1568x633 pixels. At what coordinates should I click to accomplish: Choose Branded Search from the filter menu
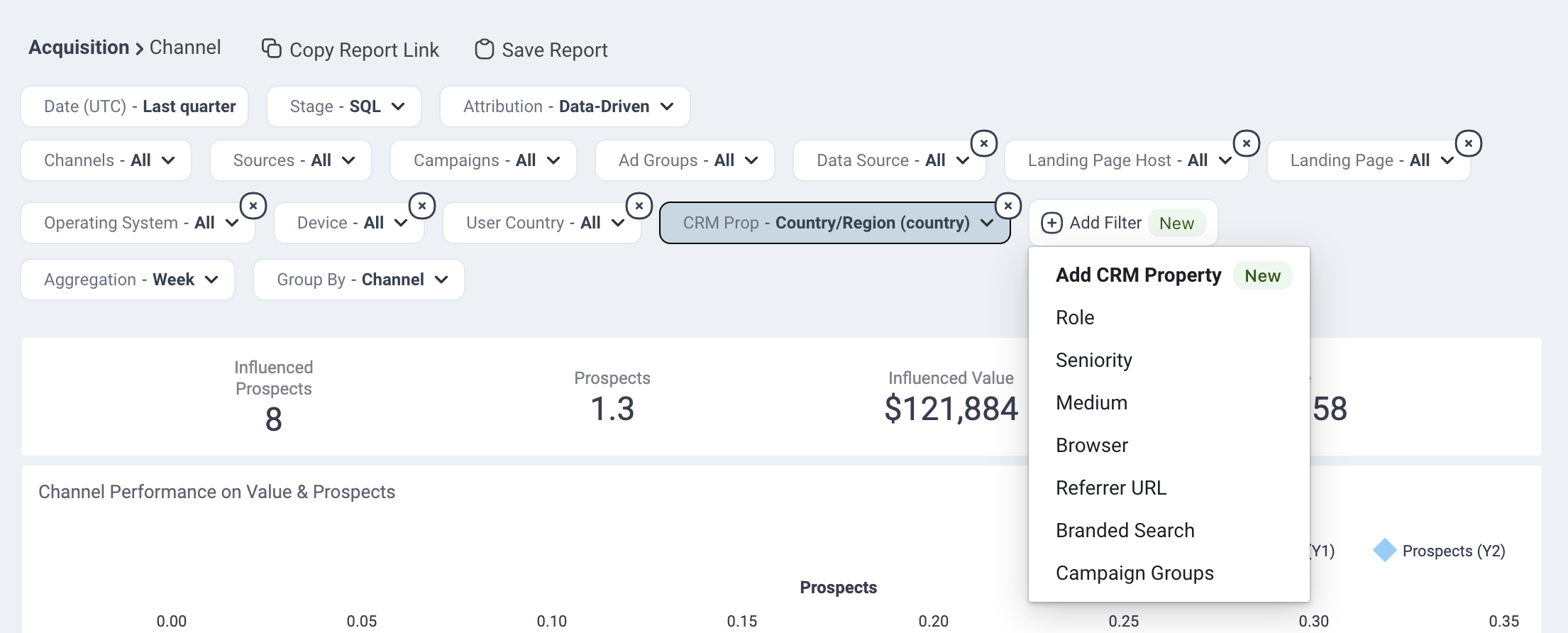[1169, 530]
